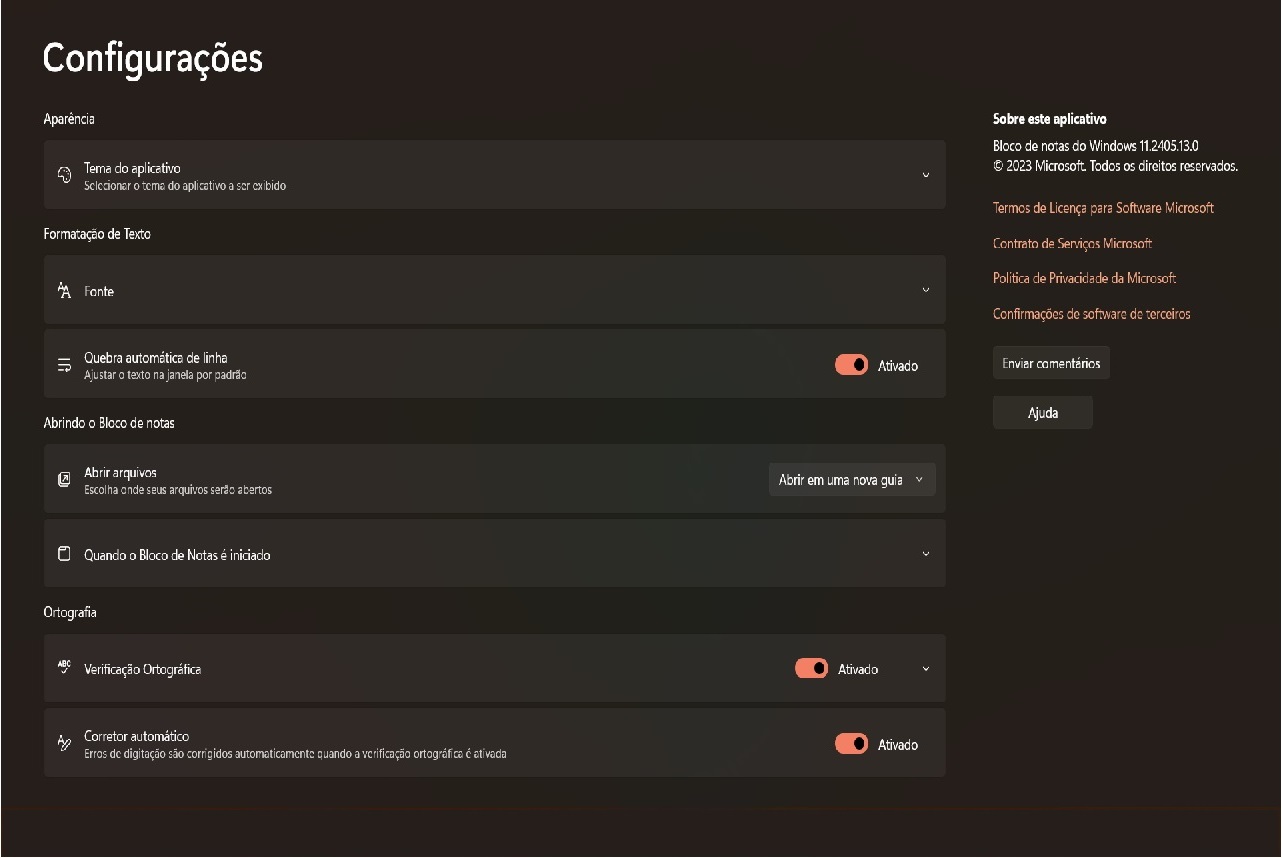Viewport: 1282px width, 858px height.
Task: Click 'Ajustar o texto na janela por padrão' description
Action: [165, 376]
